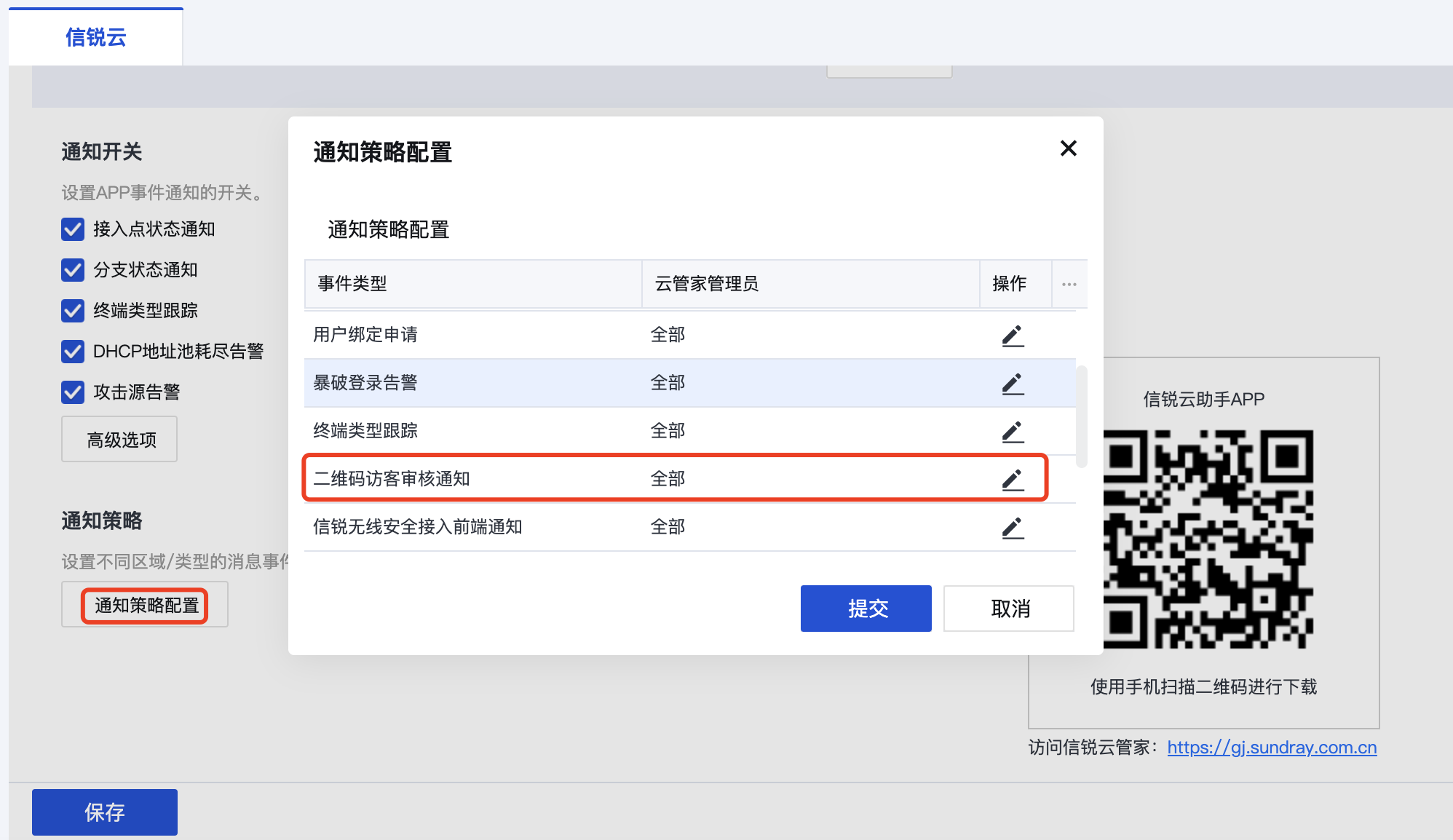Edit the 信锐无线安全接入前端通知 policy row
1453x840 pixels.
coord(1013,528)
